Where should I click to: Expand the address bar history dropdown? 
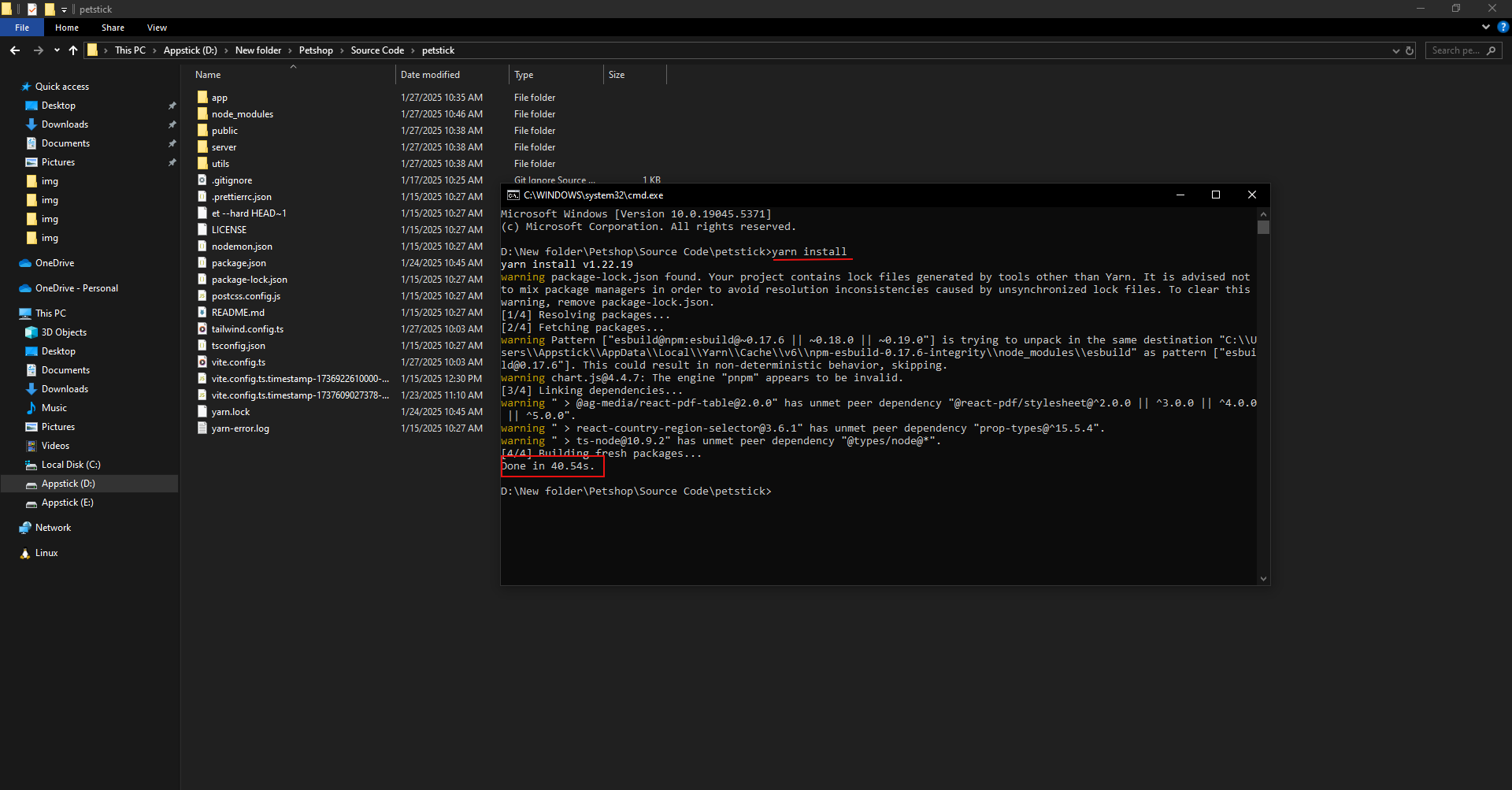tap(1395, 50)
